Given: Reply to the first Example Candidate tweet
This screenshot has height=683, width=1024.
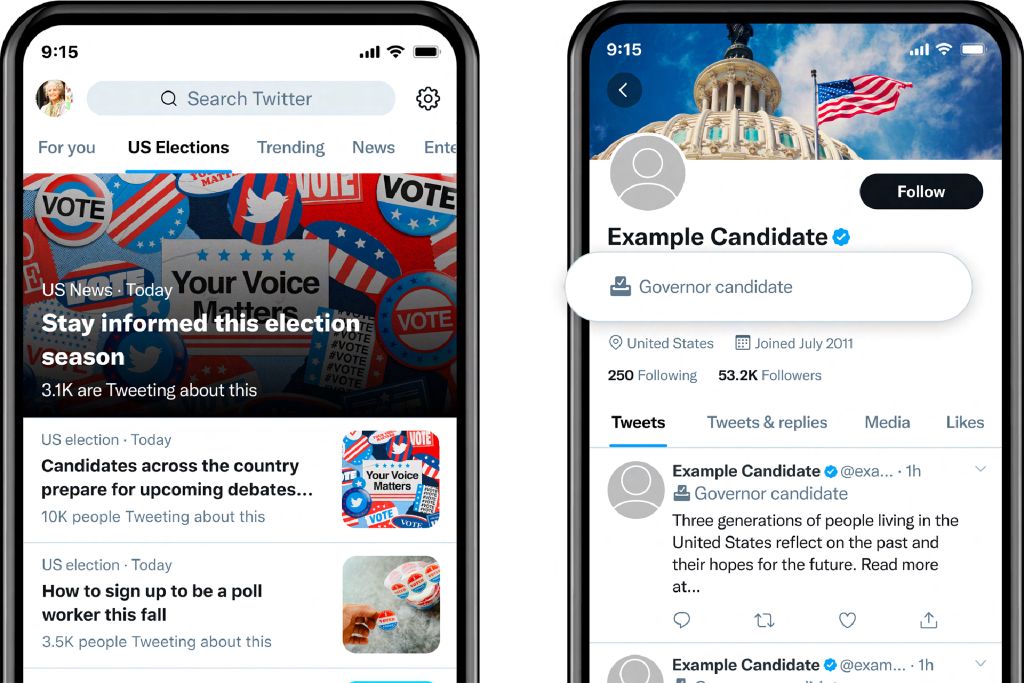Looking at the screenshot, I should click(681, 620).
